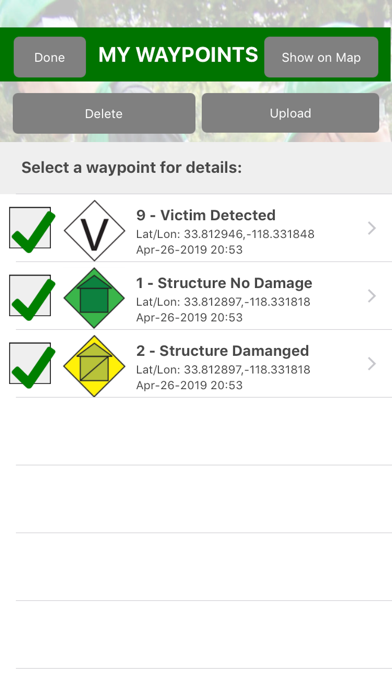Screen dimensions: 392x696
Task: Open details via Victim Detected chevron
Action: [x=372, y=228]
